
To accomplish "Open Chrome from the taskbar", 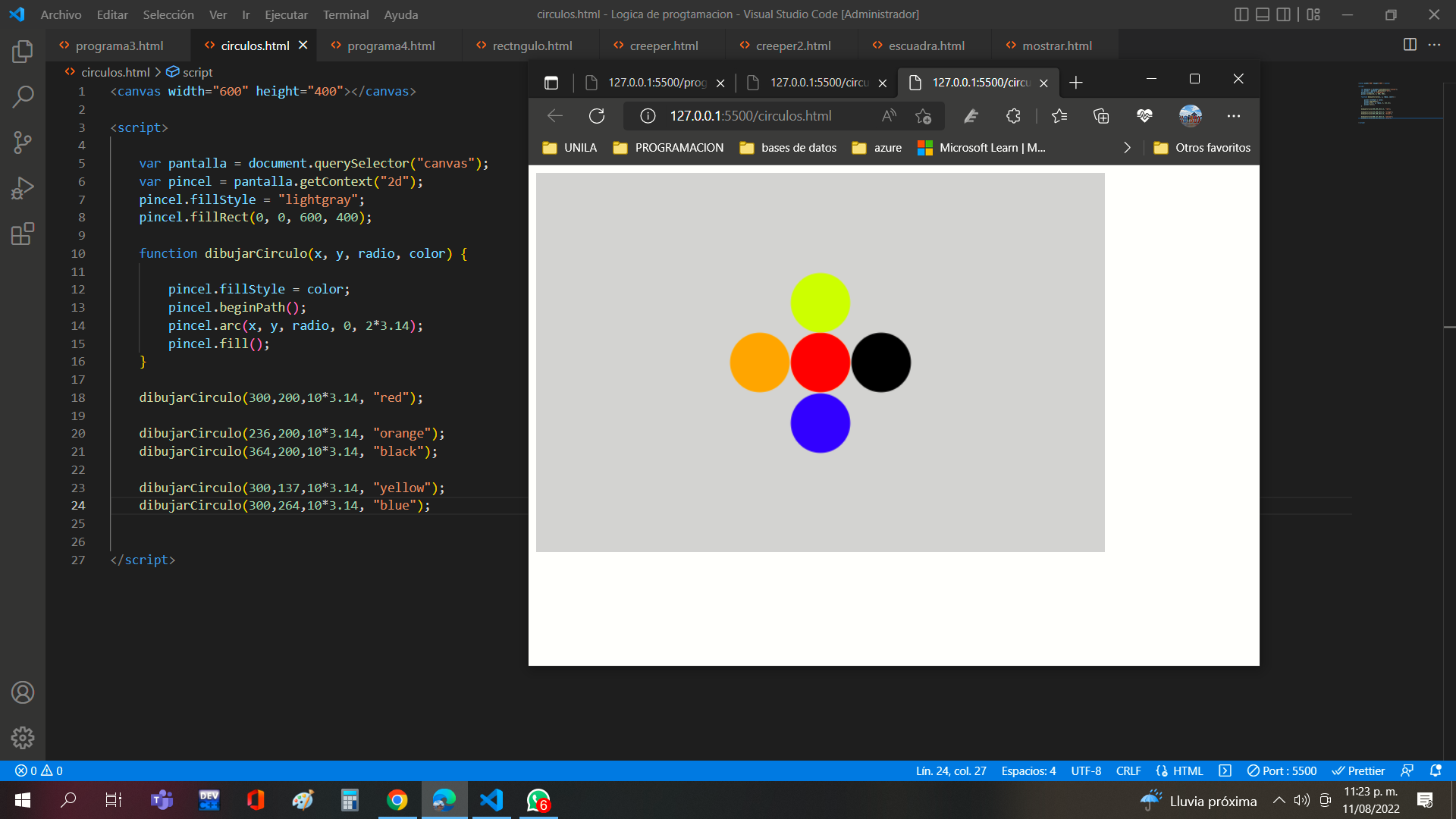I will [x=397, y=800].
